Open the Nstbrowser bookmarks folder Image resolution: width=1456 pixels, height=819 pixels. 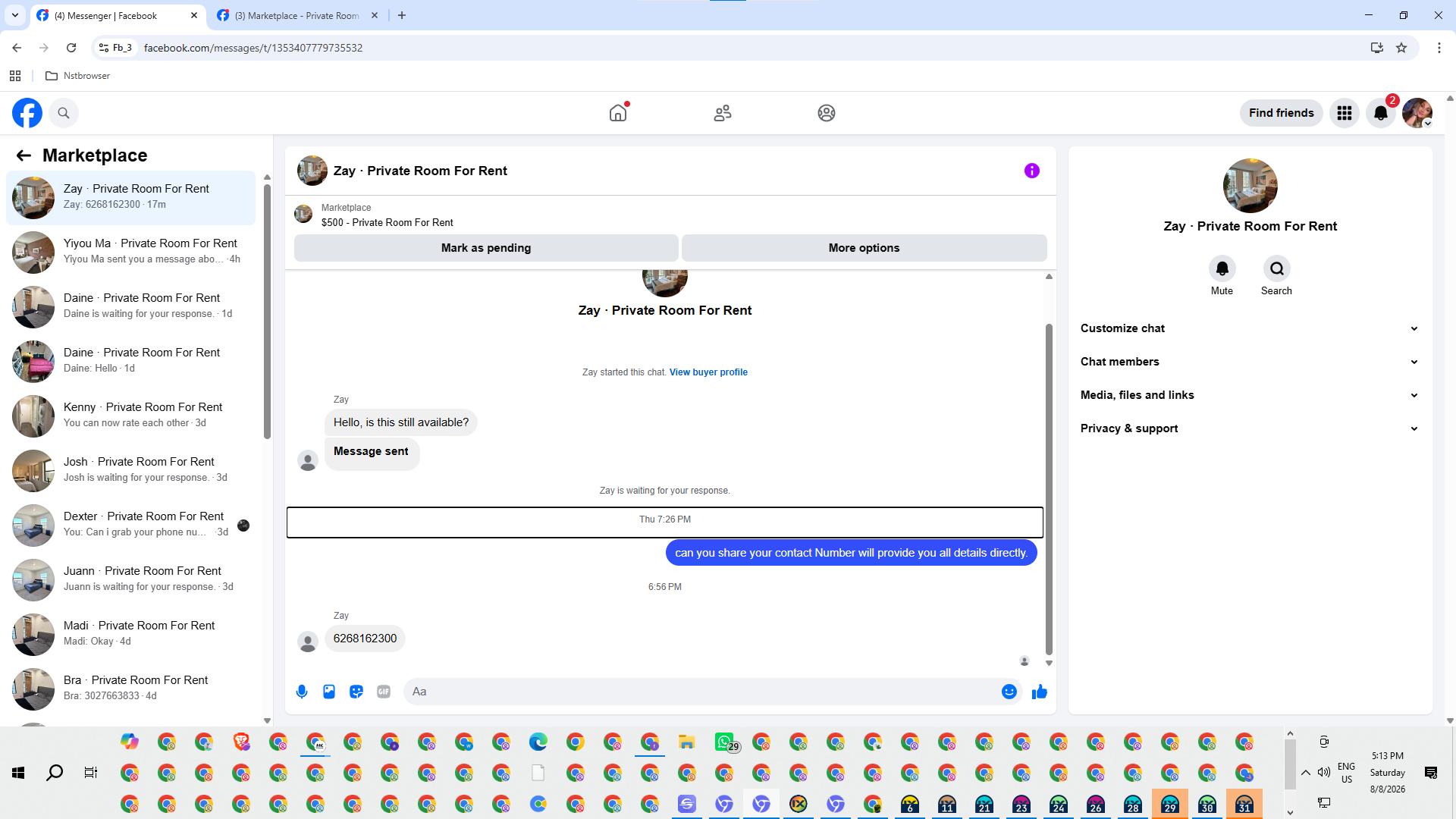click(x=78, y=76)
